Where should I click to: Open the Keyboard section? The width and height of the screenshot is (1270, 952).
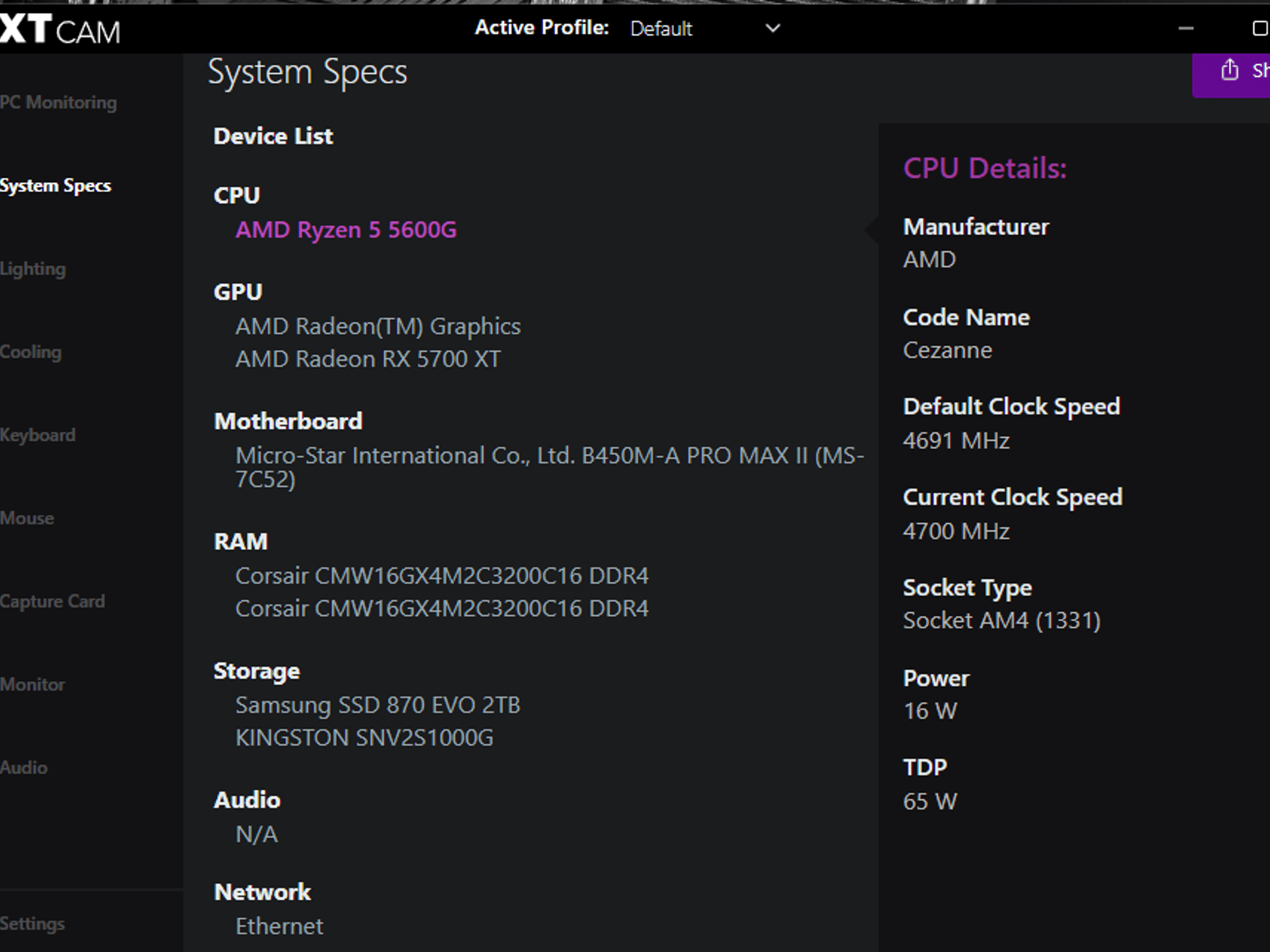click(38, 435)
